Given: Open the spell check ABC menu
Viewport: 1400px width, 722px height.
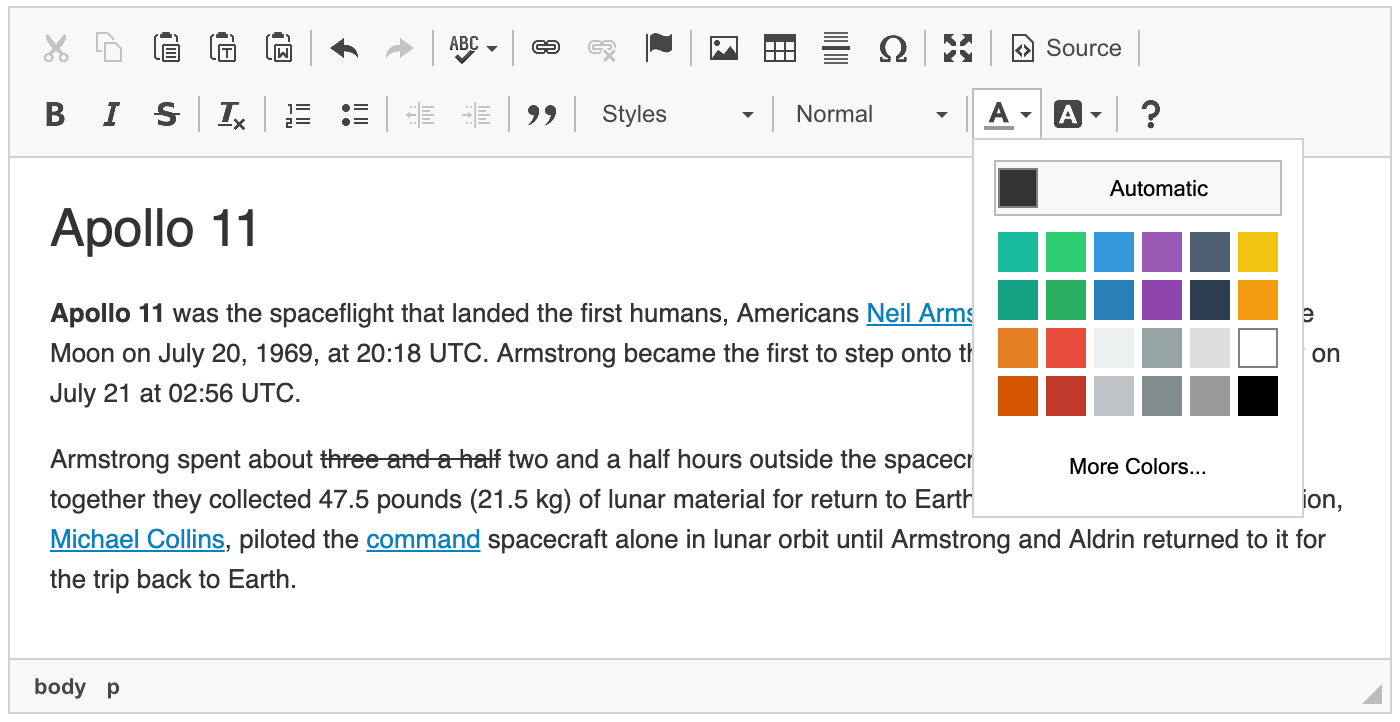Looking at the screenshot, I should point(473,48).
